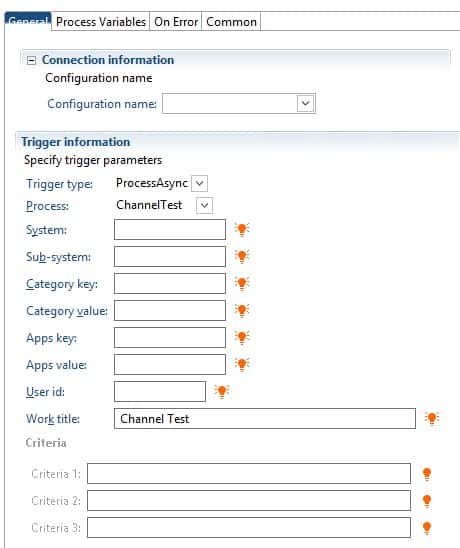Focus the System text field
The width and height of the screenshot is (460, 548).
[x=170, y=229]
